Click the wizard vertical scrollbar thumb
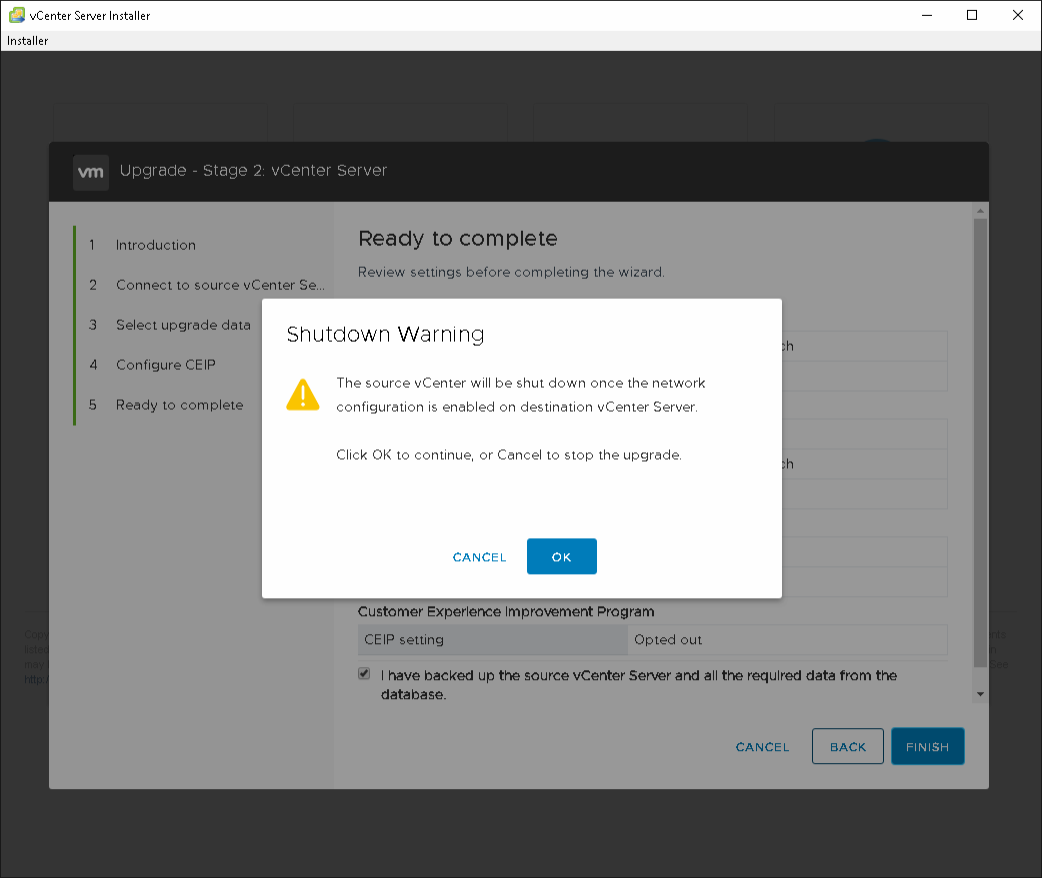The width and height of the screenshot is (1042, 878). coord(980,440)
